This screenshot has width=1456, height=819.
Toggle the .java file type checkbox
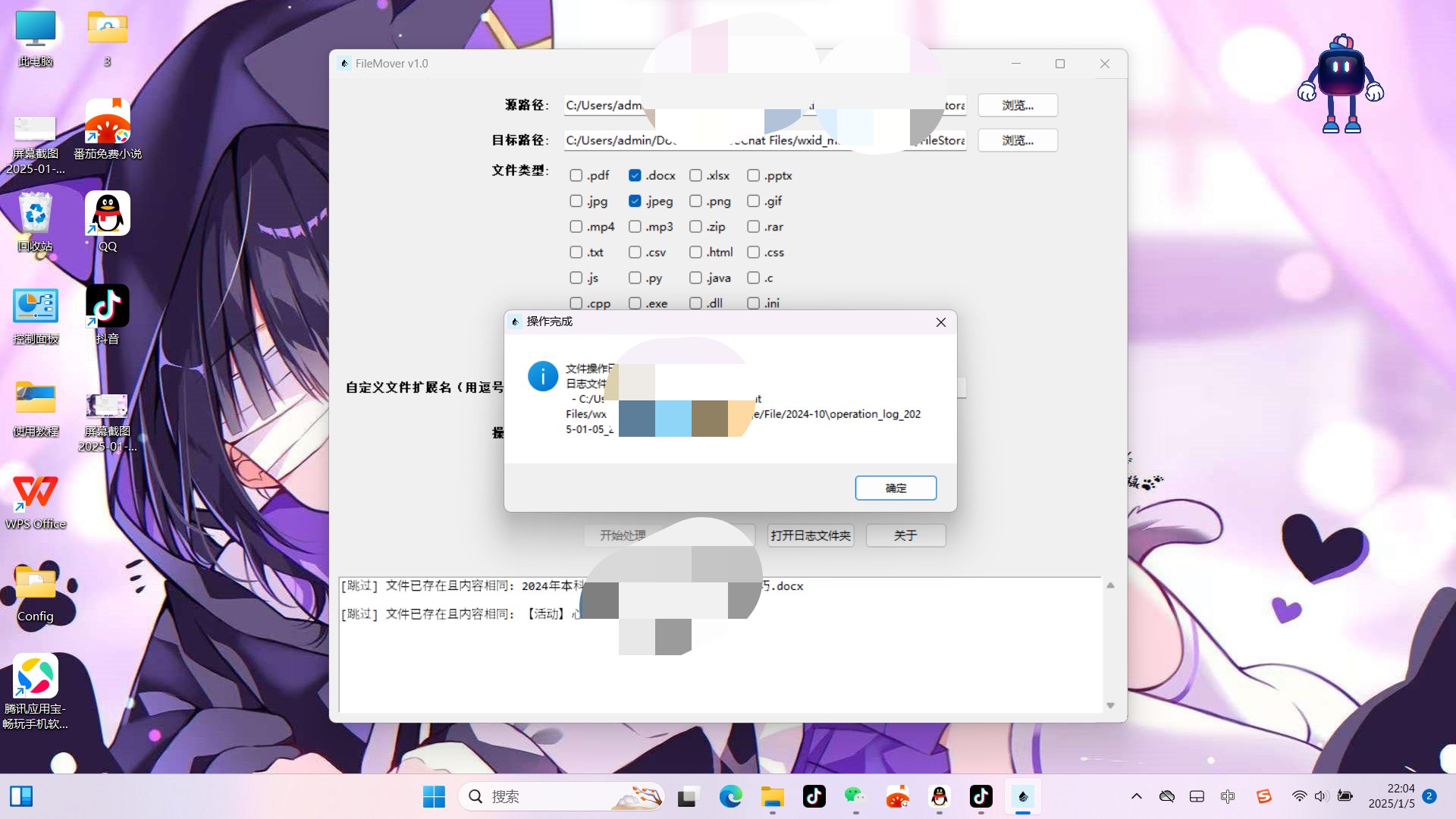(x=695, y=278)
